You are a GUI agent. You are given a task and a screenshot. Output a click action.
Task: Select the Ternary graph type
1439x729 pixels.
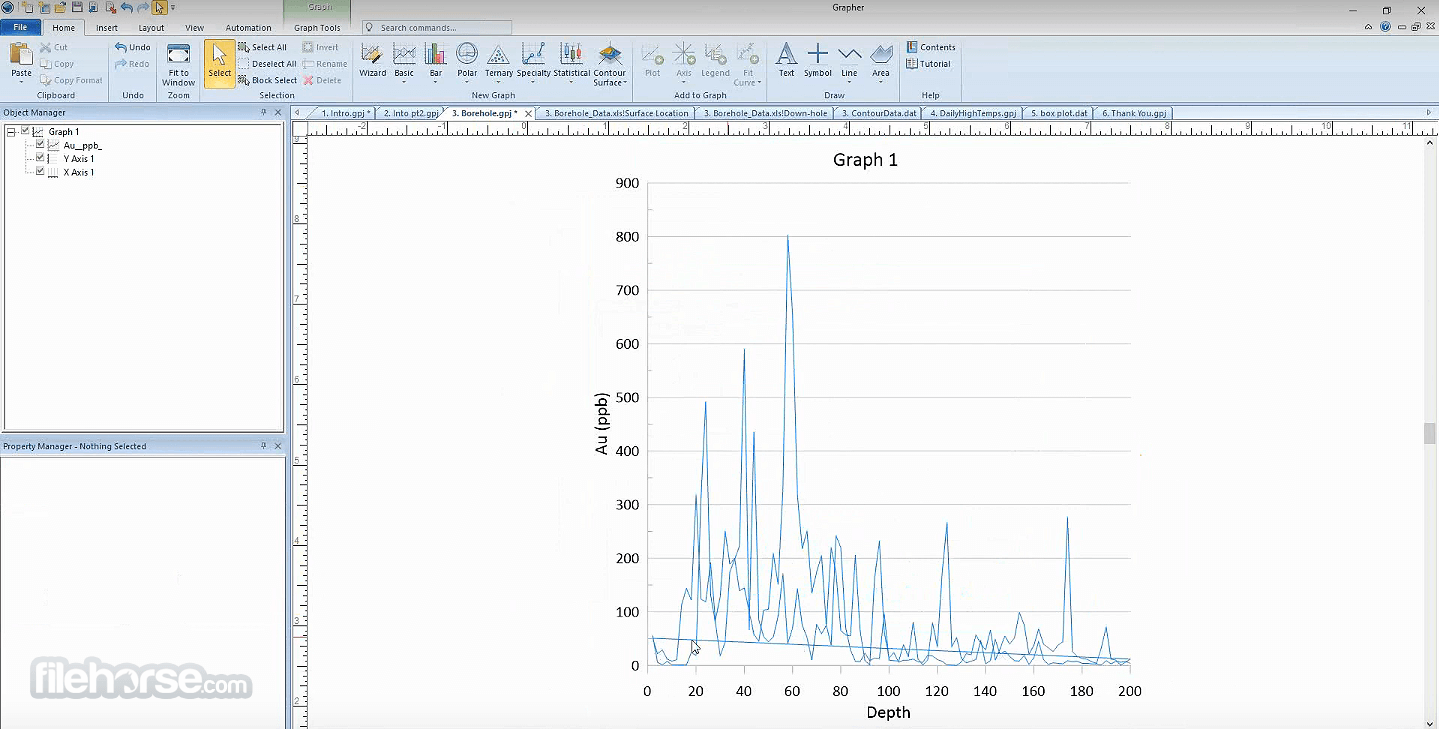coord(498,60)
